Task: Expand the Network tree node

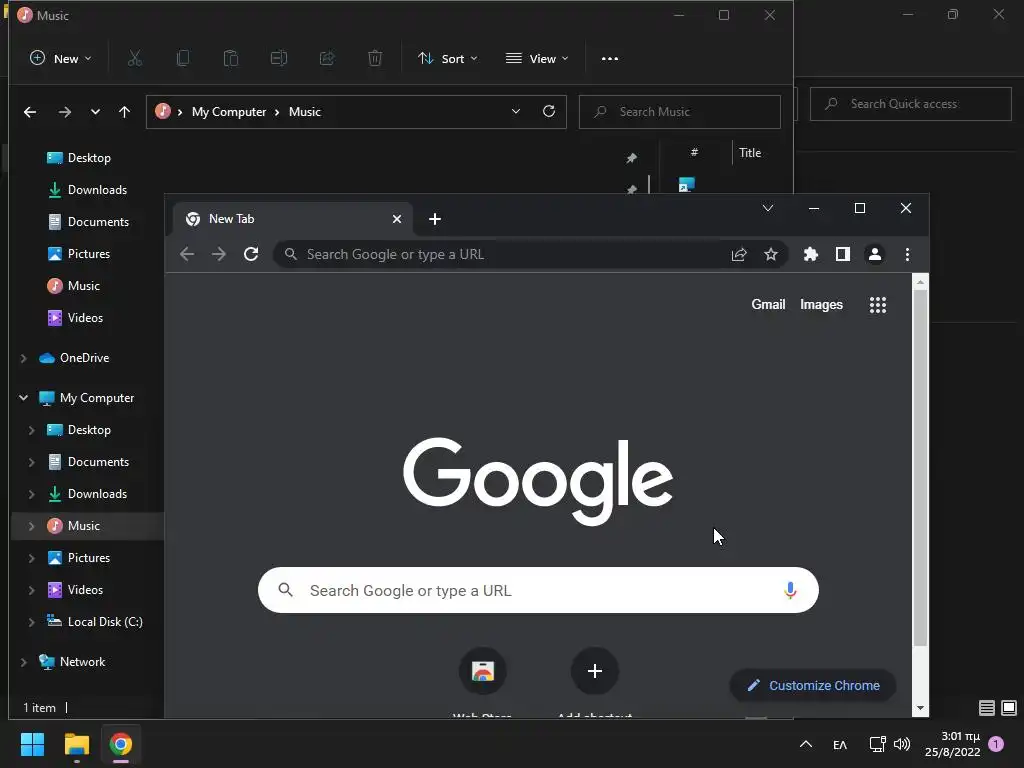Action: coord(24,662)
